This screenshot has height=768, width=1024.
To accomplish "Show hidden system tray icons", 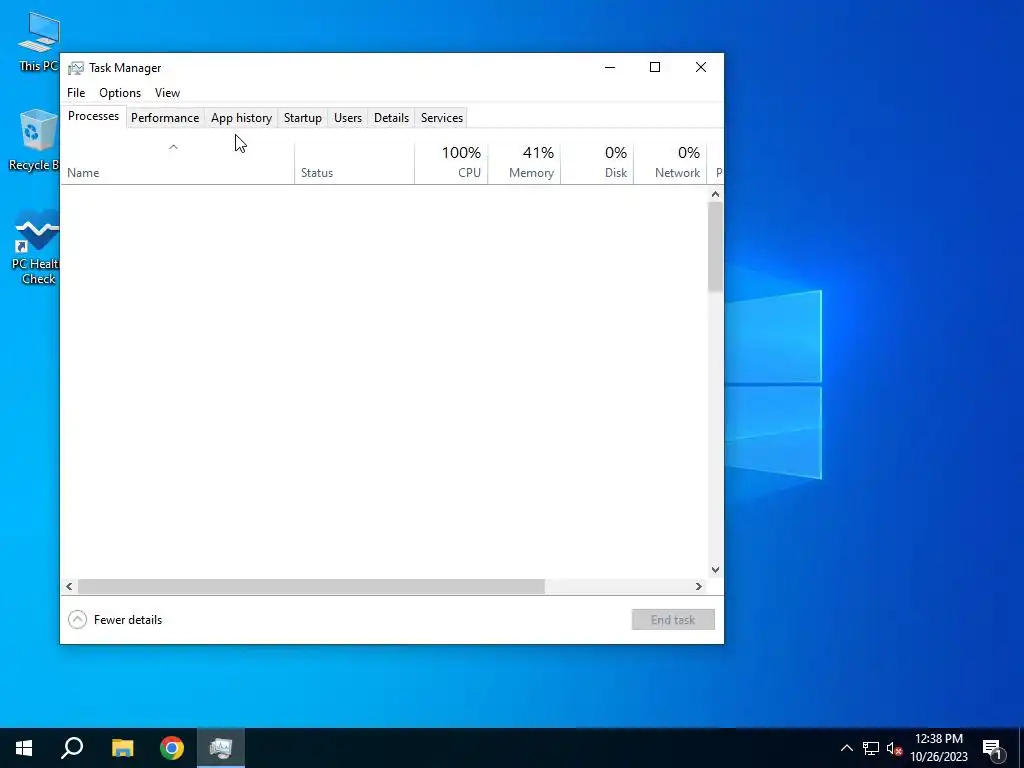I will (846, 748).
